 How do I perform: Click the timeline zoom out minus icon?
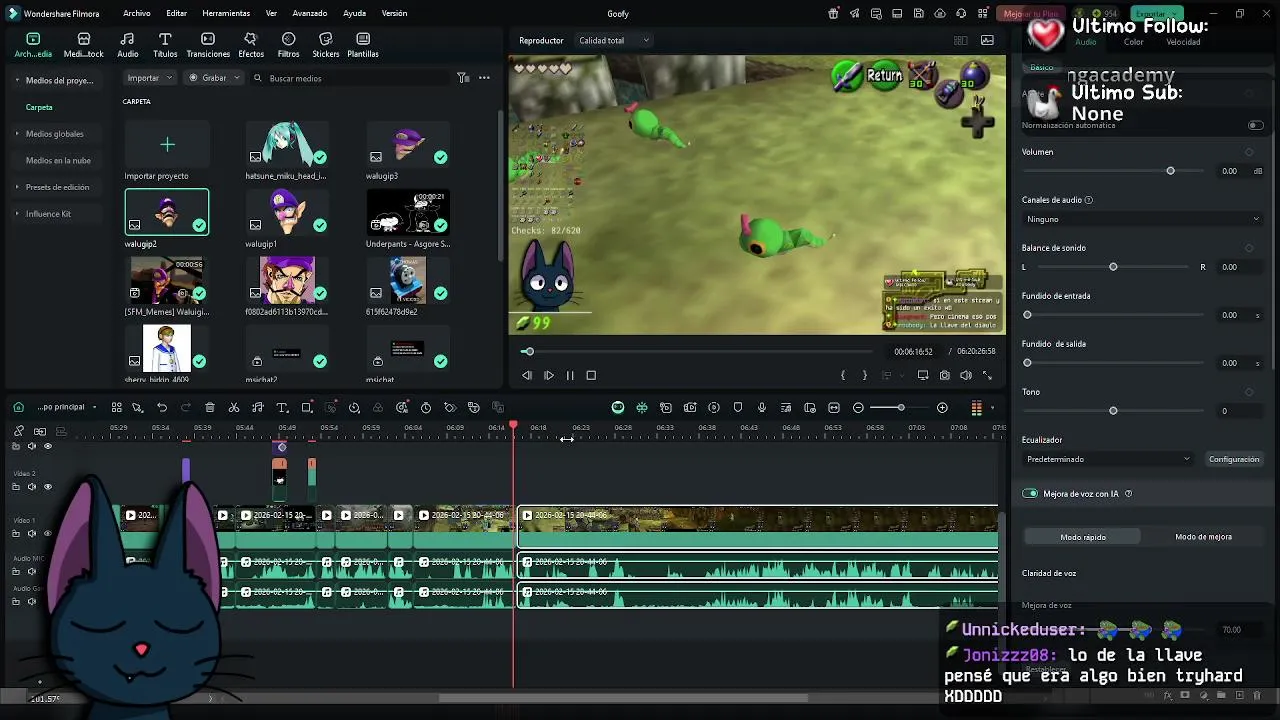click(858, 408)
